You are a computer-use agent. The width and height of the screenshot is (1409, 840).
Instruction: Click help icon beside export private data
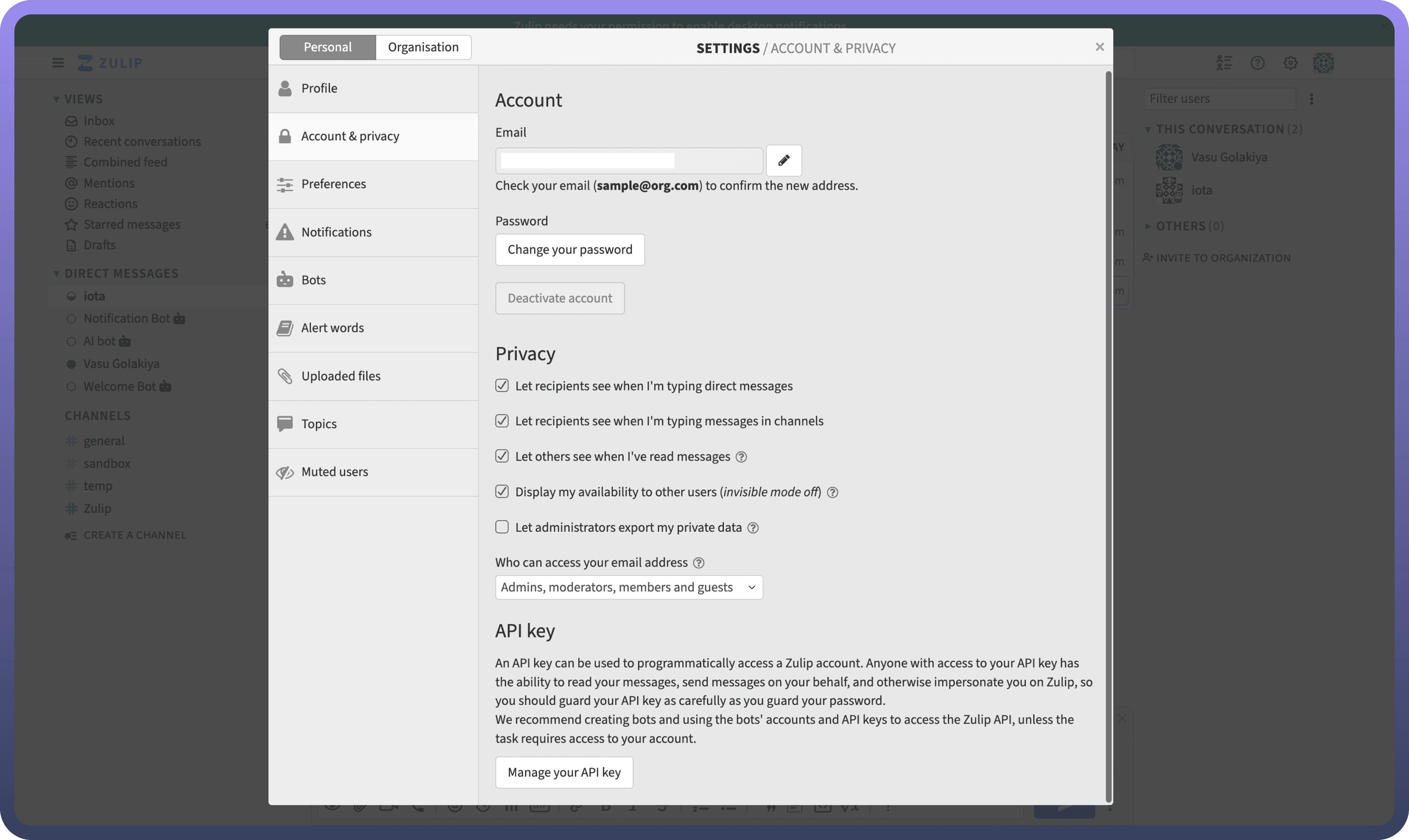(x=753, y=527)
